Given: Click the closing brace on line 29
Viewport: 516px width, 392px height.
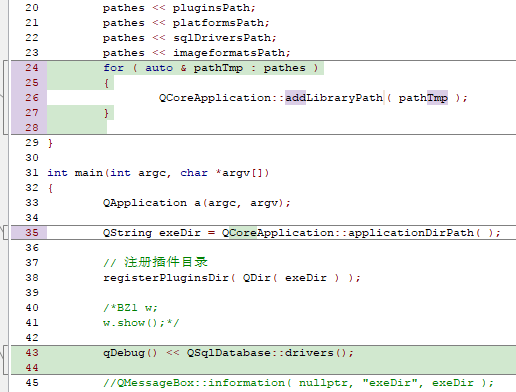Looking at the screenshot, I should point(50,143).
